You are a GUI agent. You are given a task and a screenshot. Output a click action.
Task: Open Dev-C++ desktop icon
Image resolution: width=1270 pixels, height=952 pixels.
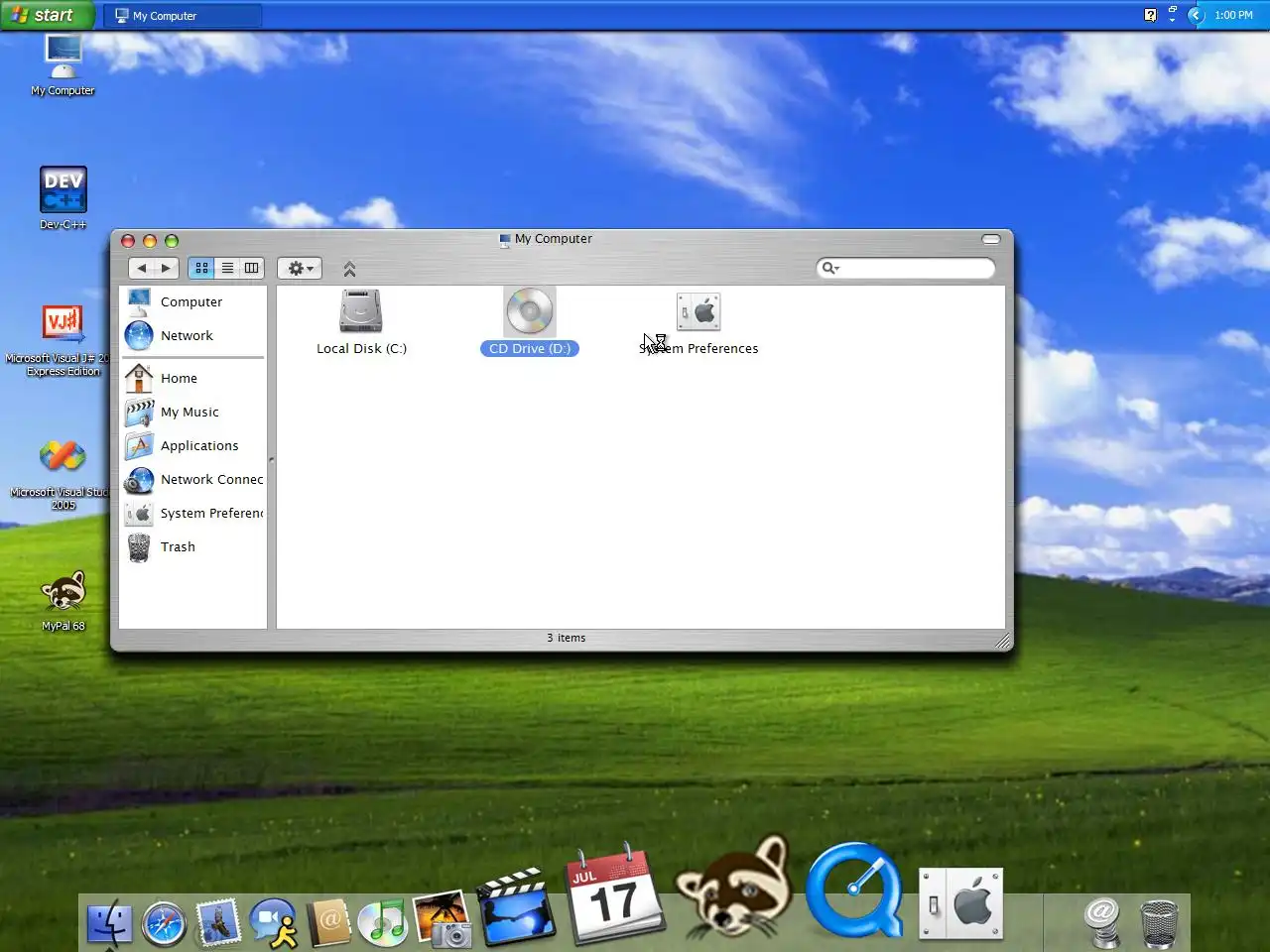(63, 197)
